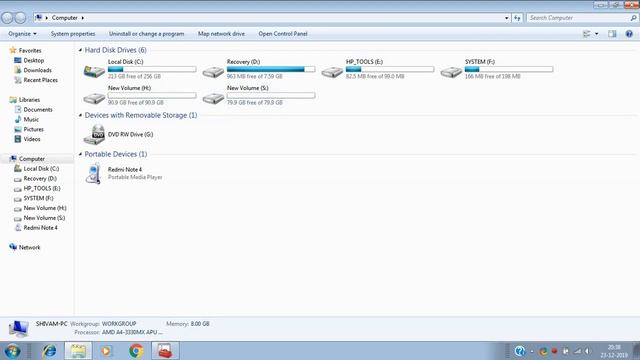Viewport: 640px width, 360px height.
Task: Select New Volume (H:) in sidebar tree
Action: point(45,208)
